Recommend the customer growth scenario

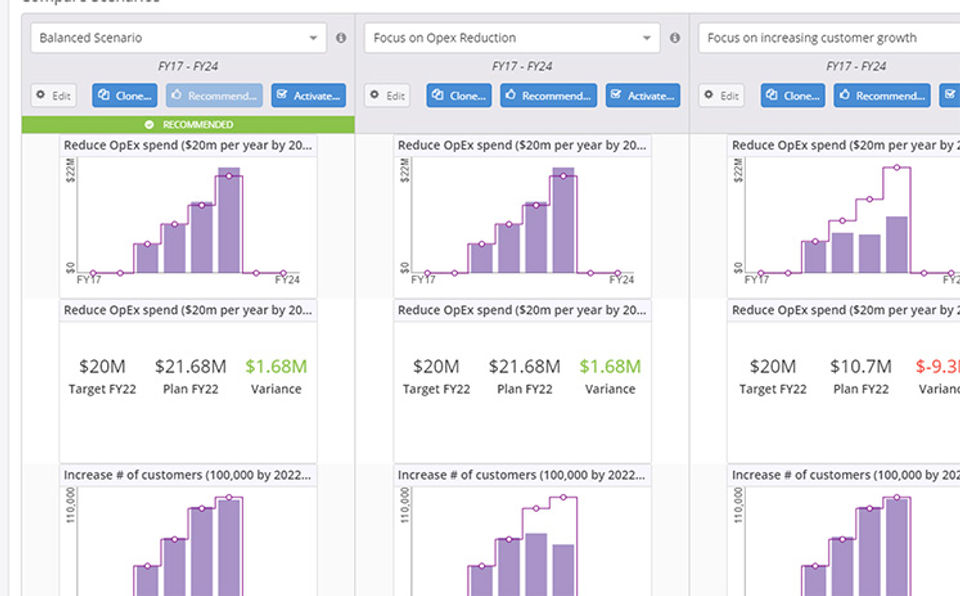pos(882,96)
